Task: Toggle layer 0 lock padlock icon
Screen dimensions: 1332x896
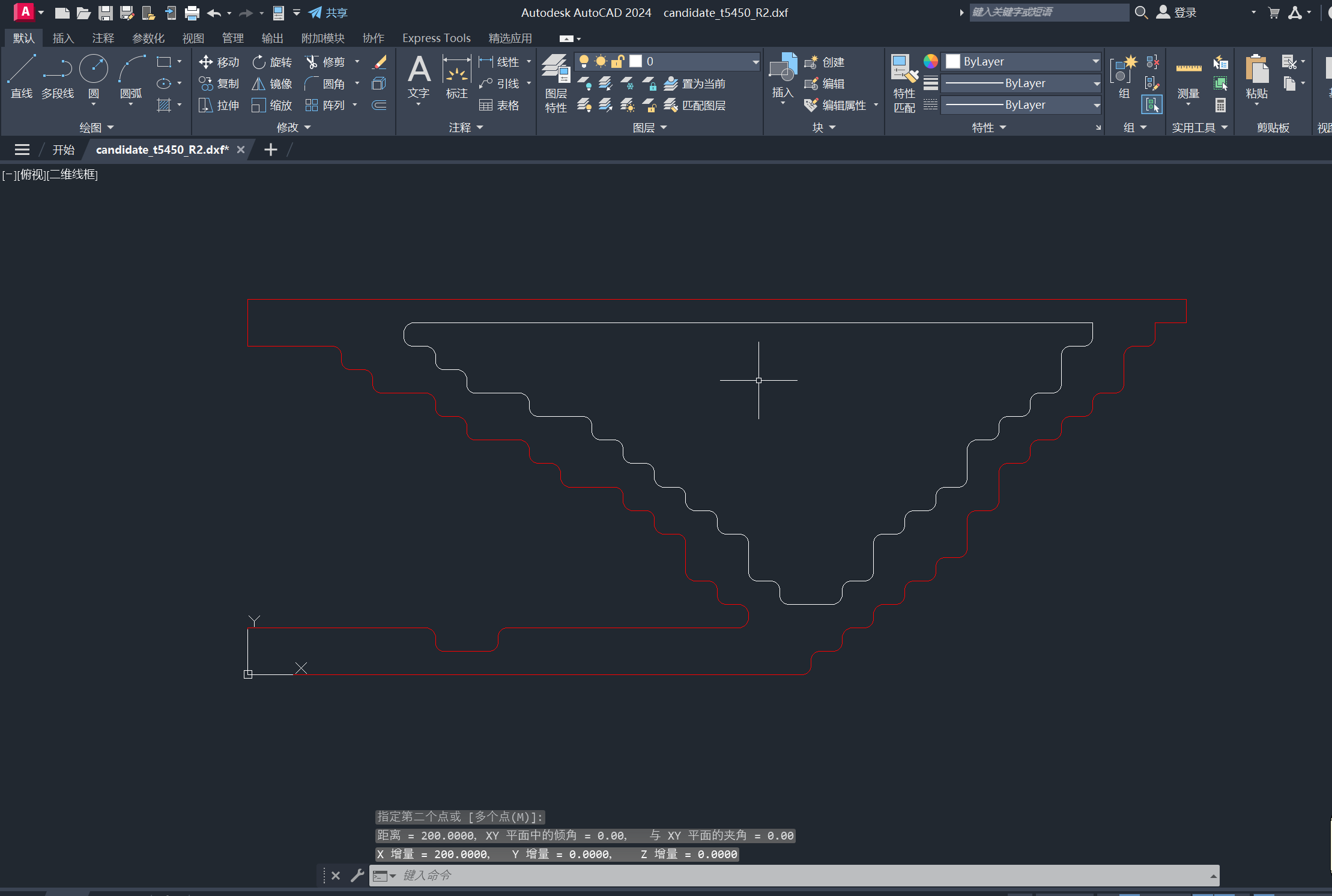Action: click(x=618, y=61)
